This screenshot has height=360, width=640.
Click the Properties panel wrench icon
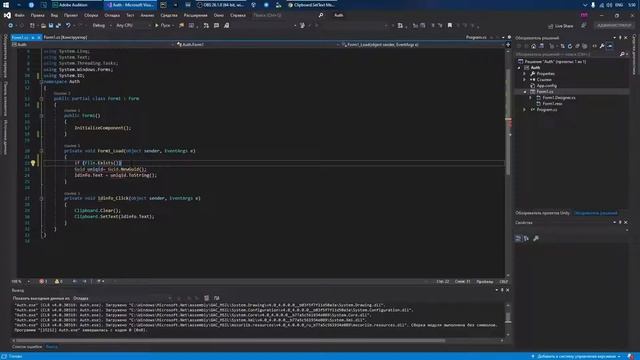point(536,238)
